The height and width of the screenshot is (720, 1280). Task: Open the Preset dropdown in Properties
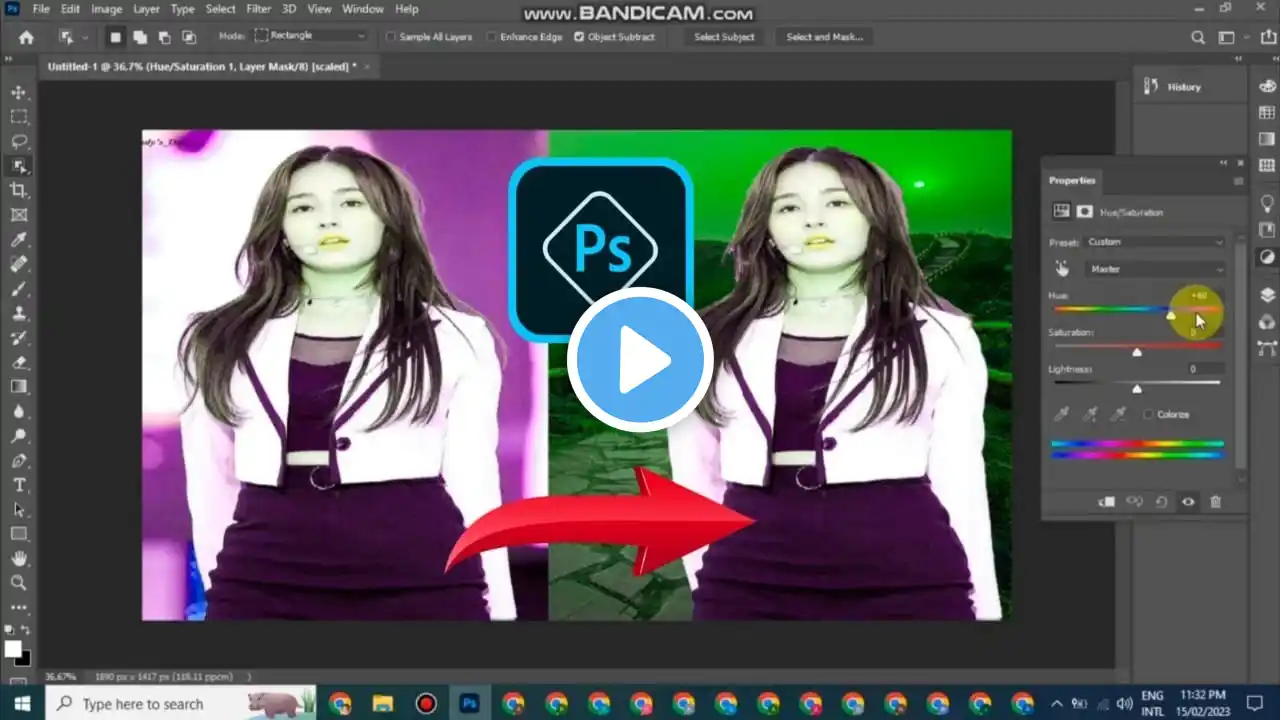[1155, 241]
